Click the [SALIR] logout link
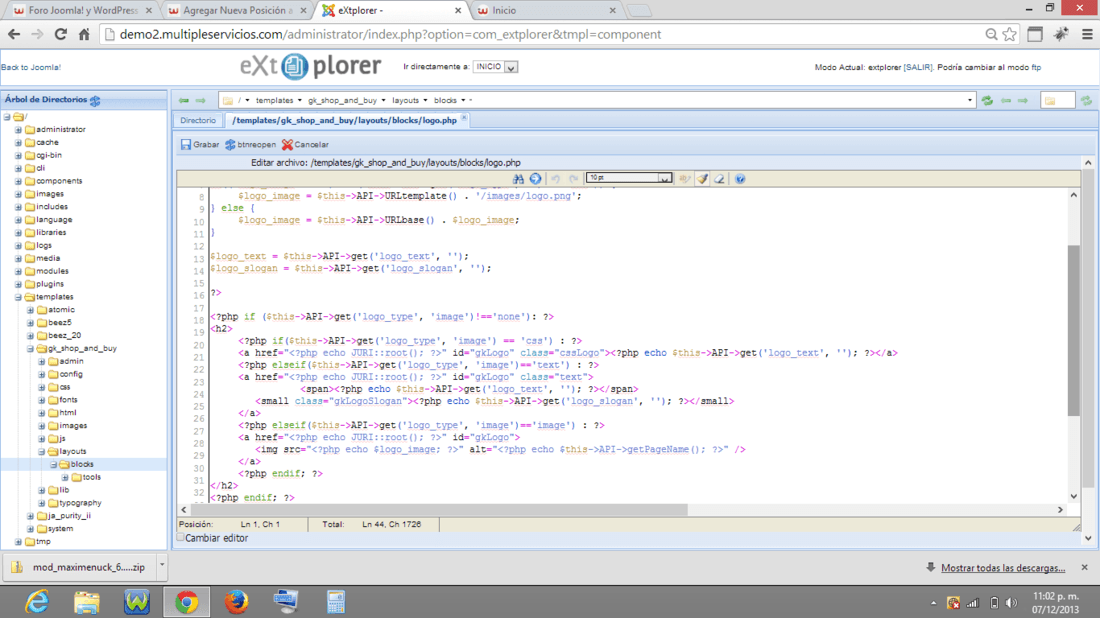The width and height of the screenshot is (1100, 618). pyautogui.click(x=918, y=67)
